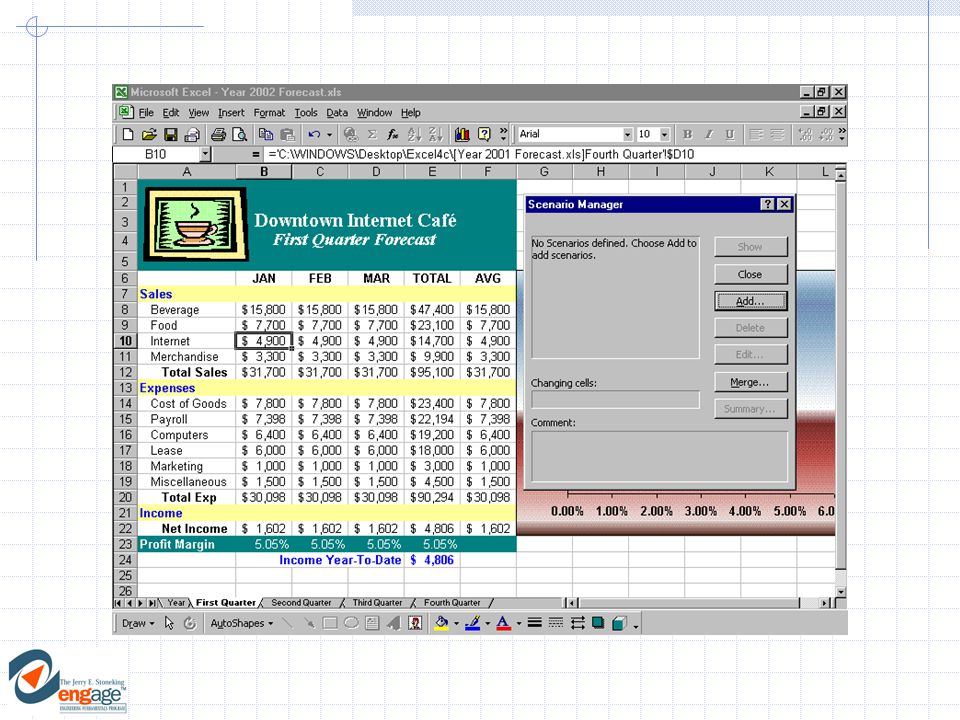Image resolution: width=960 pixels, height=720 pixels.
Task: Open the AutoShapes dropdown menu
Action: (241, 623)
